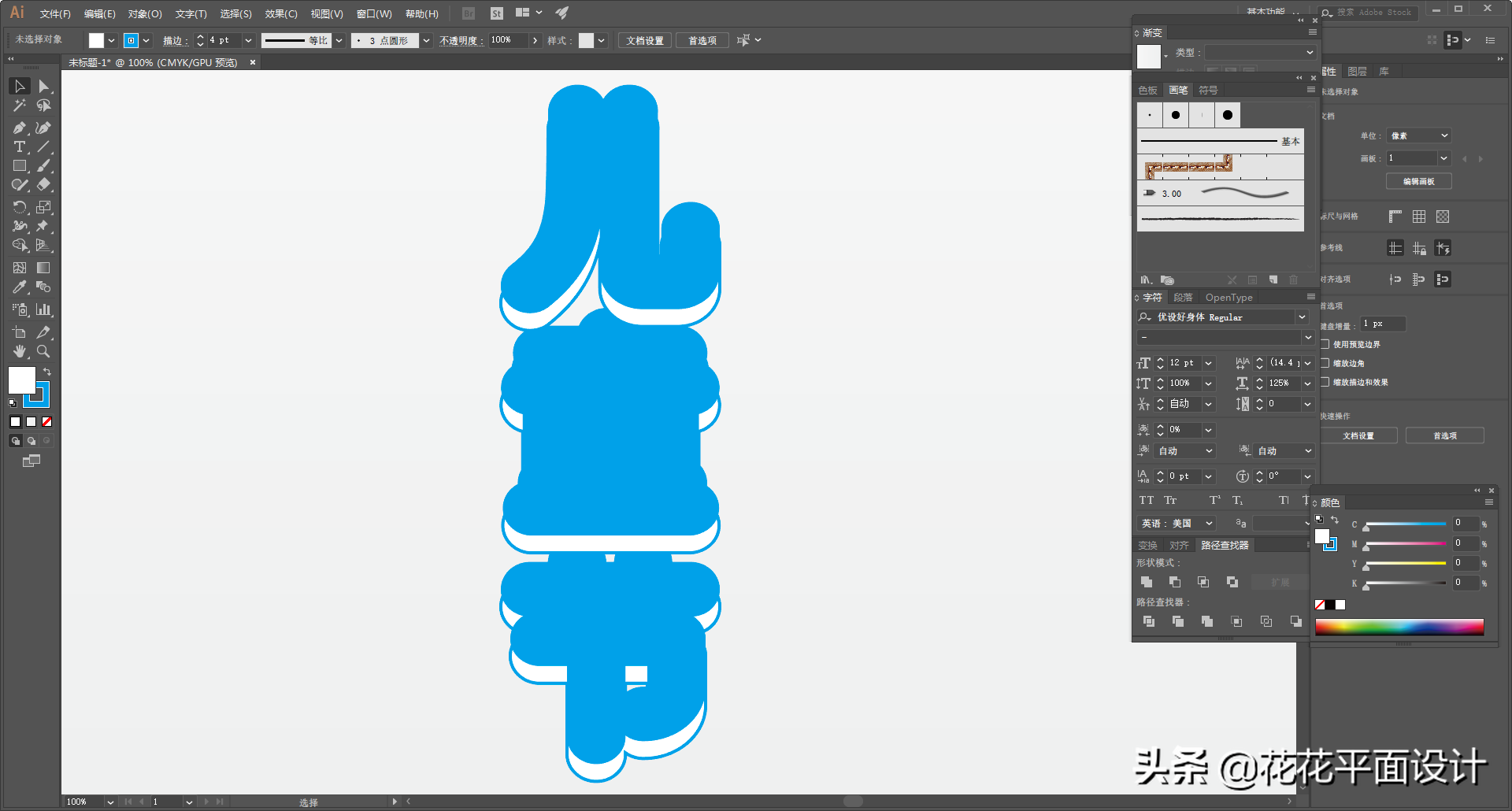This screenshot has height=811, width=1512.
Task: Pick a color from the spectrum bar
Action: (1399, 627)
